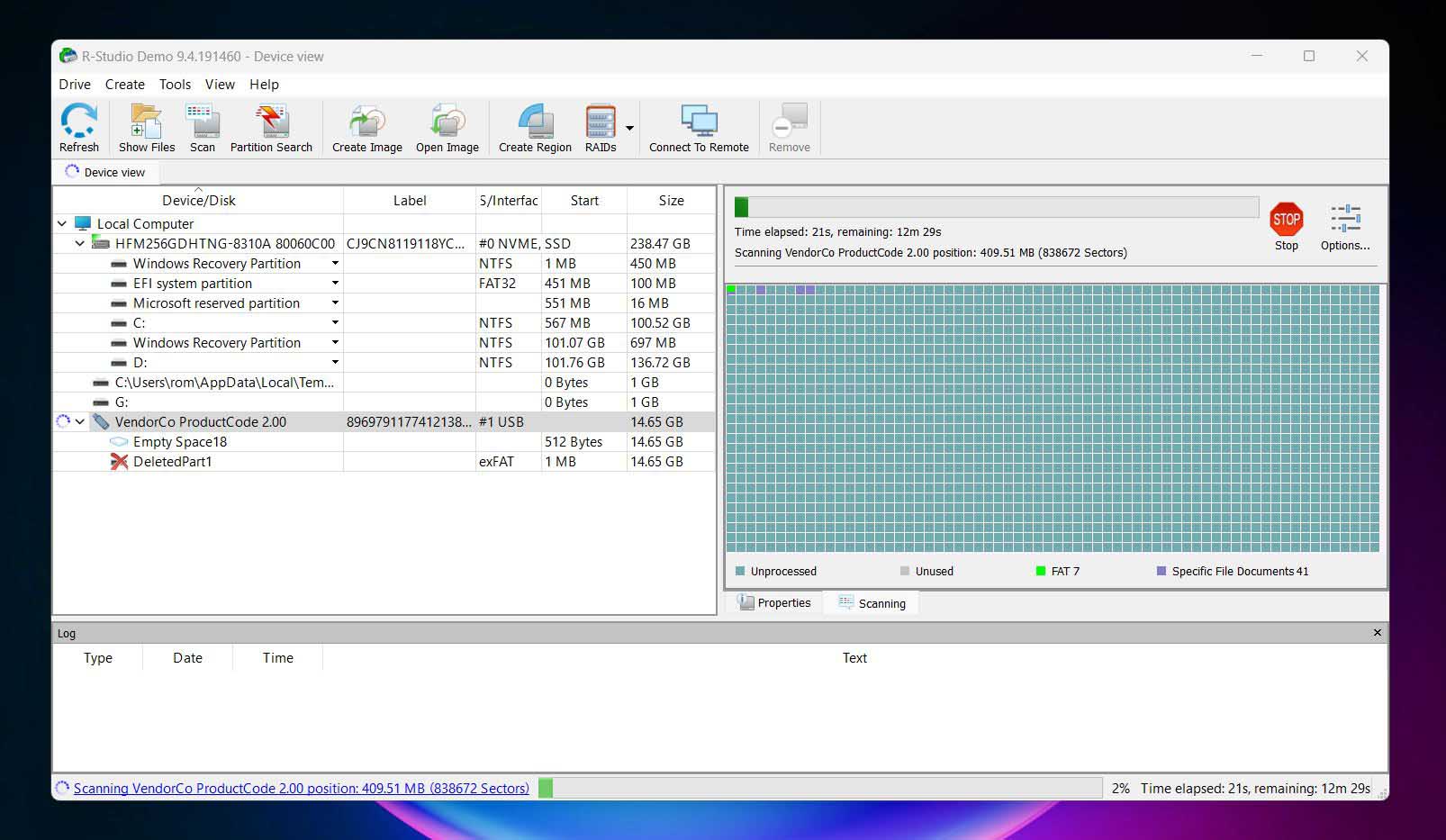Image resolution: width=1446 pixels, height=840 pixels.
Task: Click the FAT 7 green legend swatch
Action: pyautogui.click(x=1041, y=571)
